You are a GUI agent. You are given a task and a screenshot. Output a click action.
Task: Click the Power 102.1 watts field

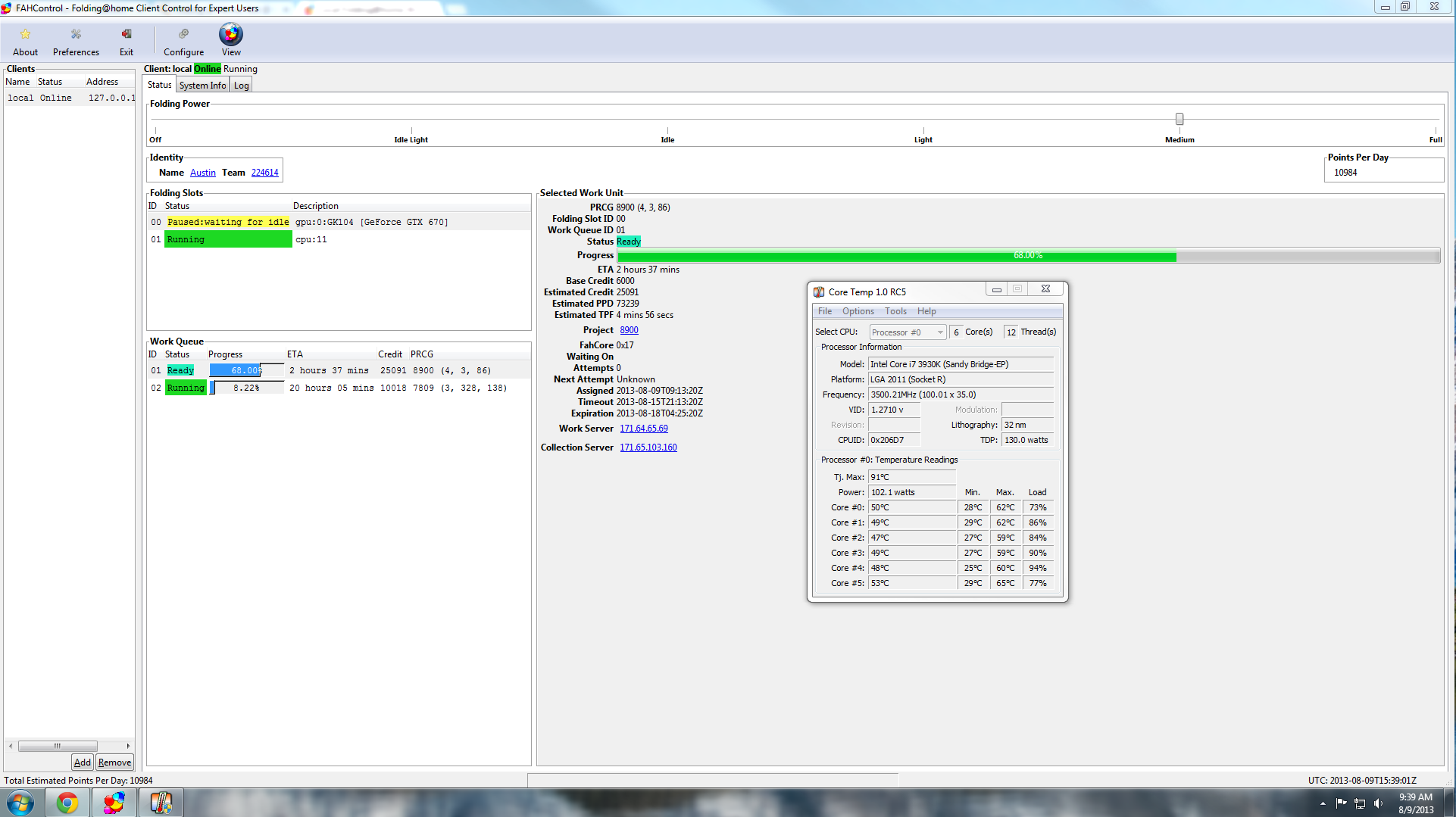coord(912,492)
